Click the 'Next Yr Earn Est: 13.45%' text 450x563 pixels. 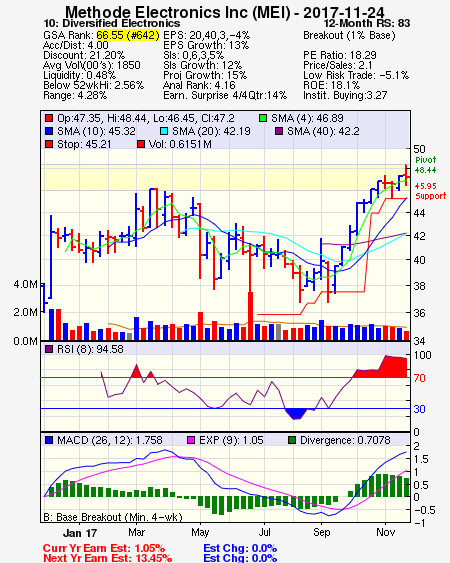coord(107,558)
